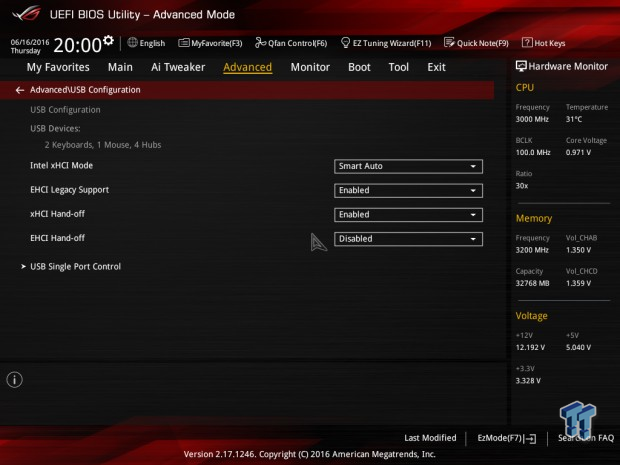The width and height of the screenshot is (620, 465).
Task: Click Hot Keys label
Action: coord(550,43)
